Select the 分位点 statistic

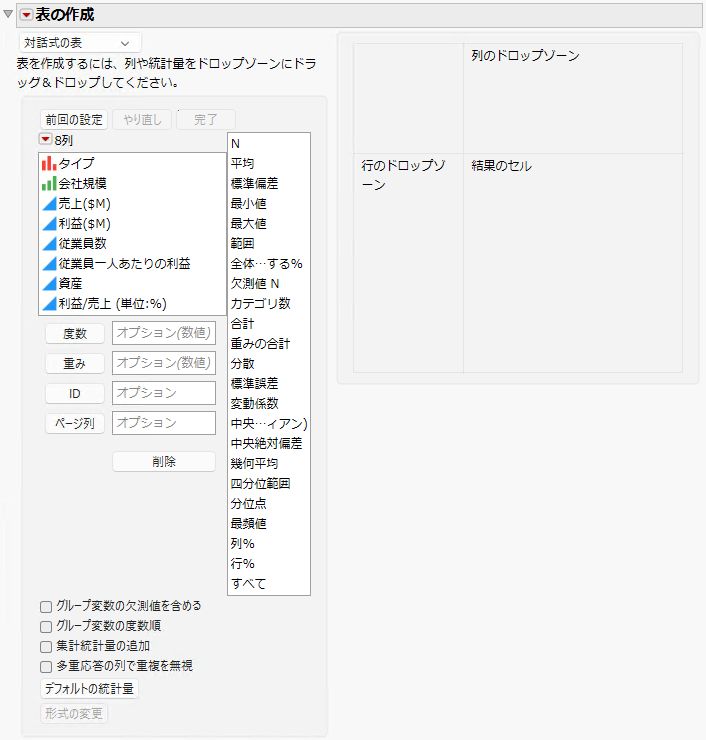coord(249,504)
